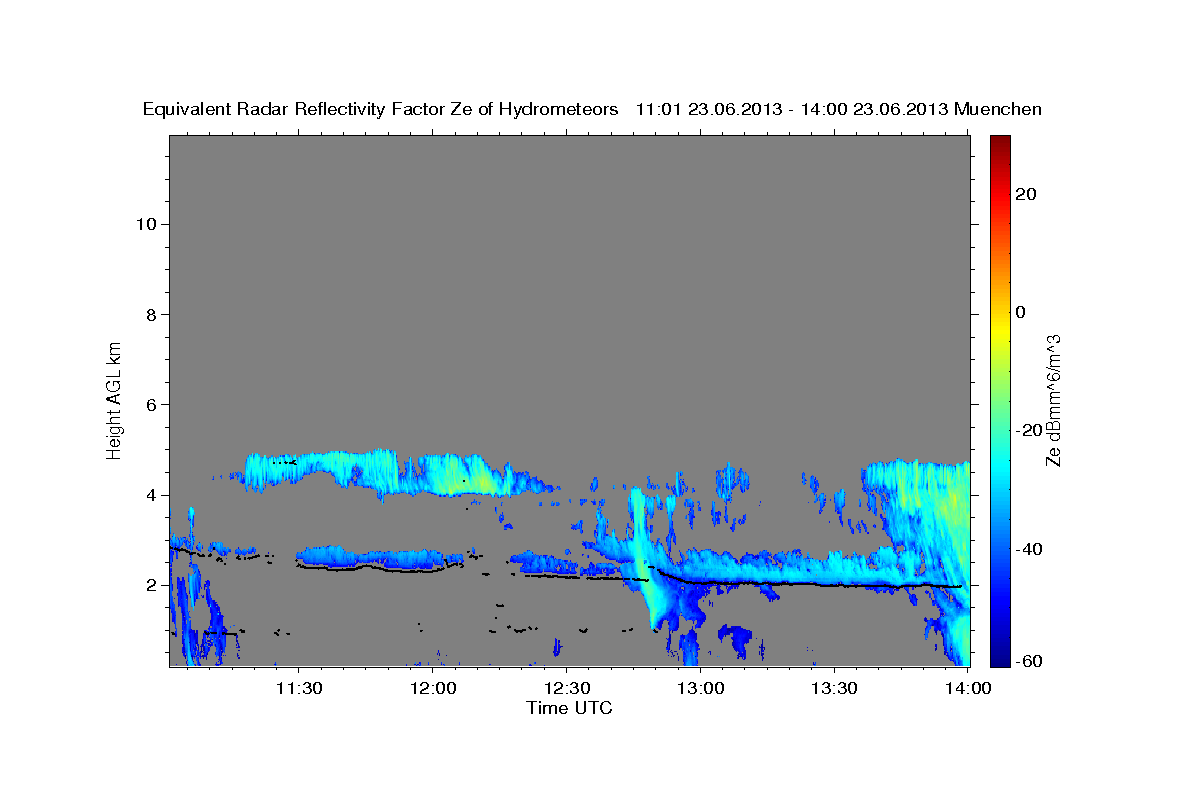The width and height of the screenshot is (1200, 800).
Task: Click the colorbar value '-60'
Action: [x=1029, y=661]
